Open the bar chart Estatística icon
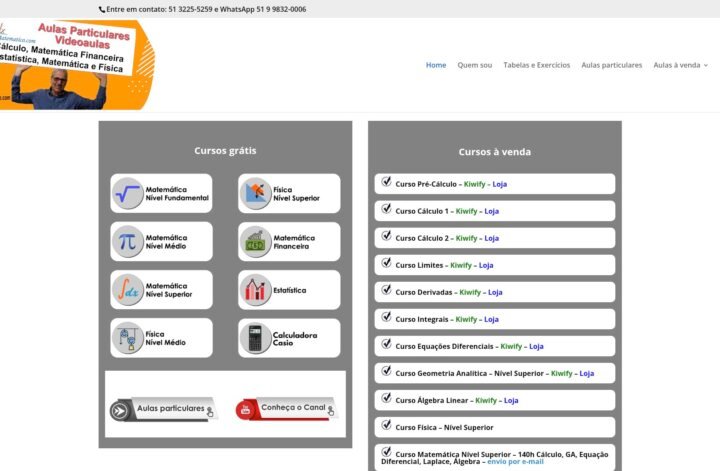The width and height of the screenshot is (720, 471). 256,290
